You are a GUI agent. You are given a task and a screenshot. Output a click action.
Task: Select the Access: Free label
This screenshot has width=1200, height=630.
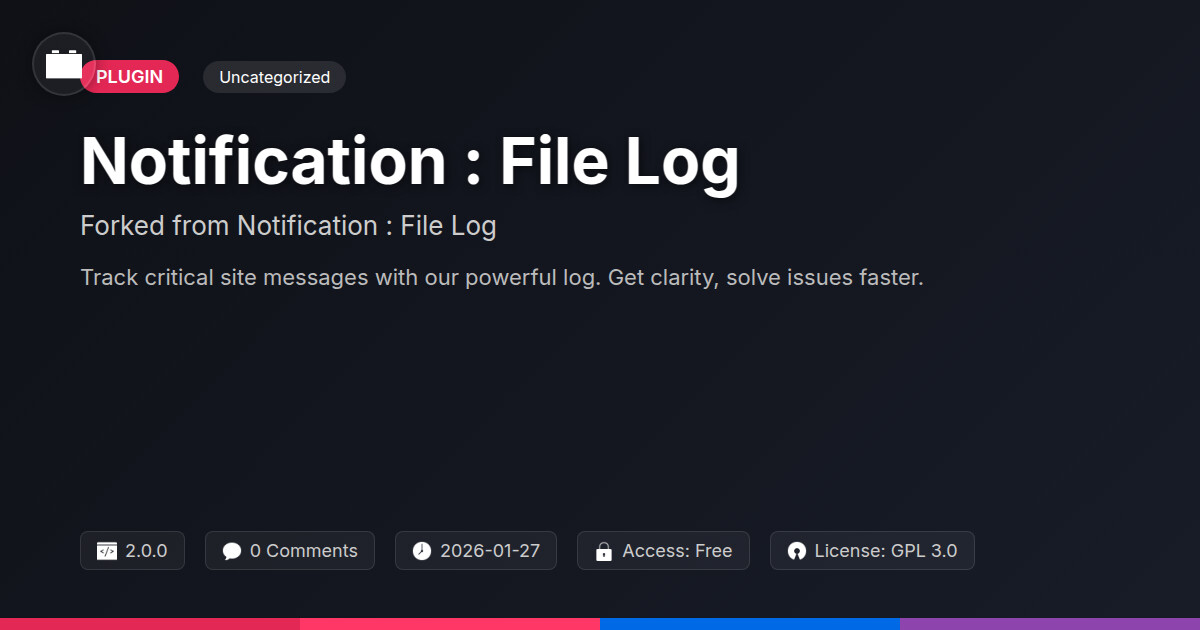(x=677, y=551)
